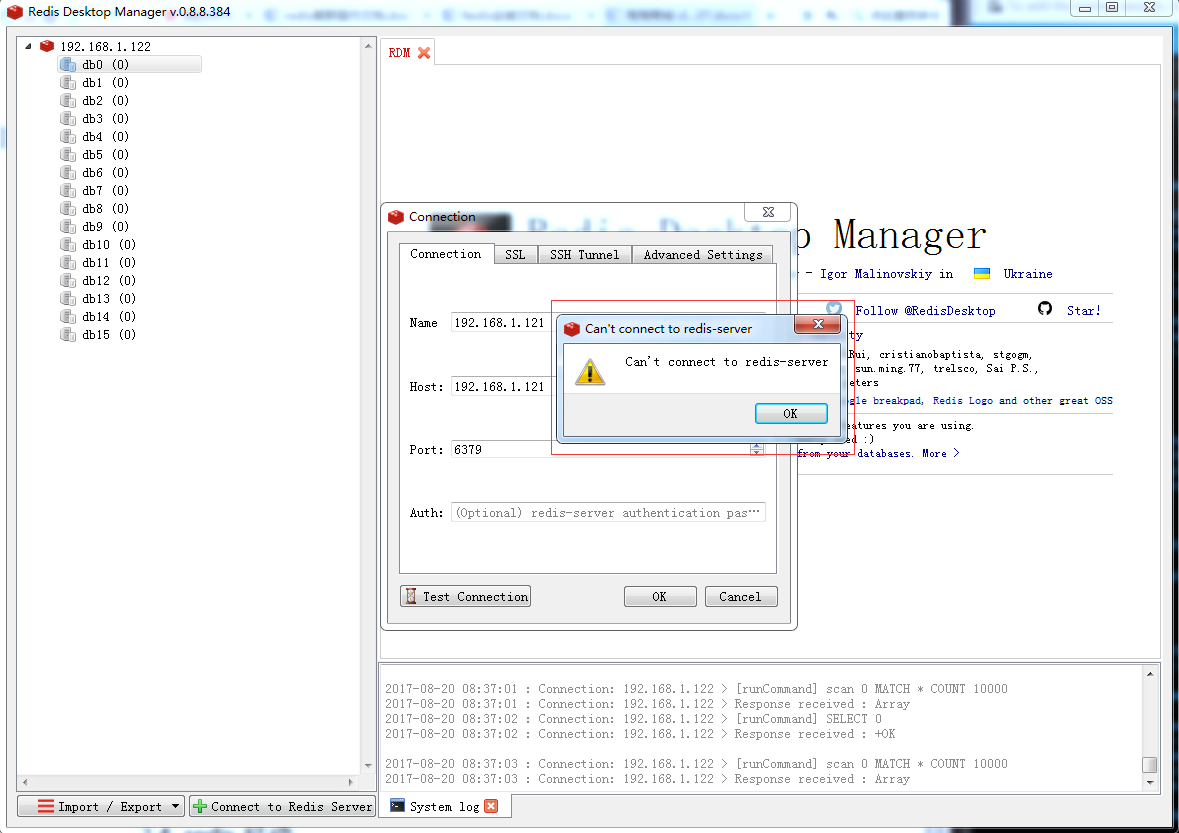Click Connect to Redis Server button
Image resolution: width=1179 pixels, height=833 pixels.
pos(282,806)
